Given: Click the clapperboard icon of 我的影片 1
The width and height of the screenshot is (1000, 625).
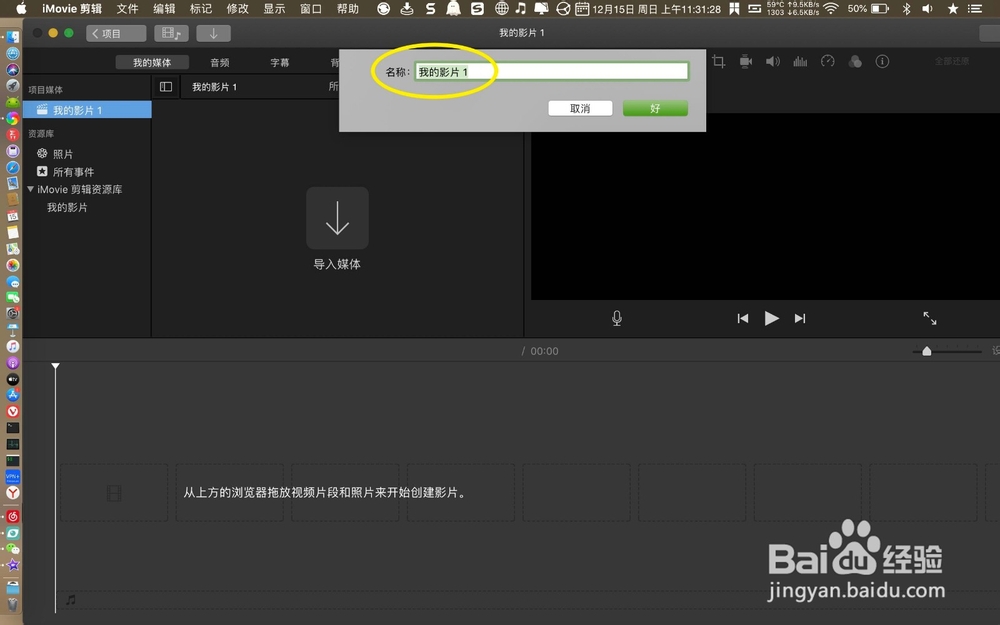Looking at the screenshot, I should point(42,110).
